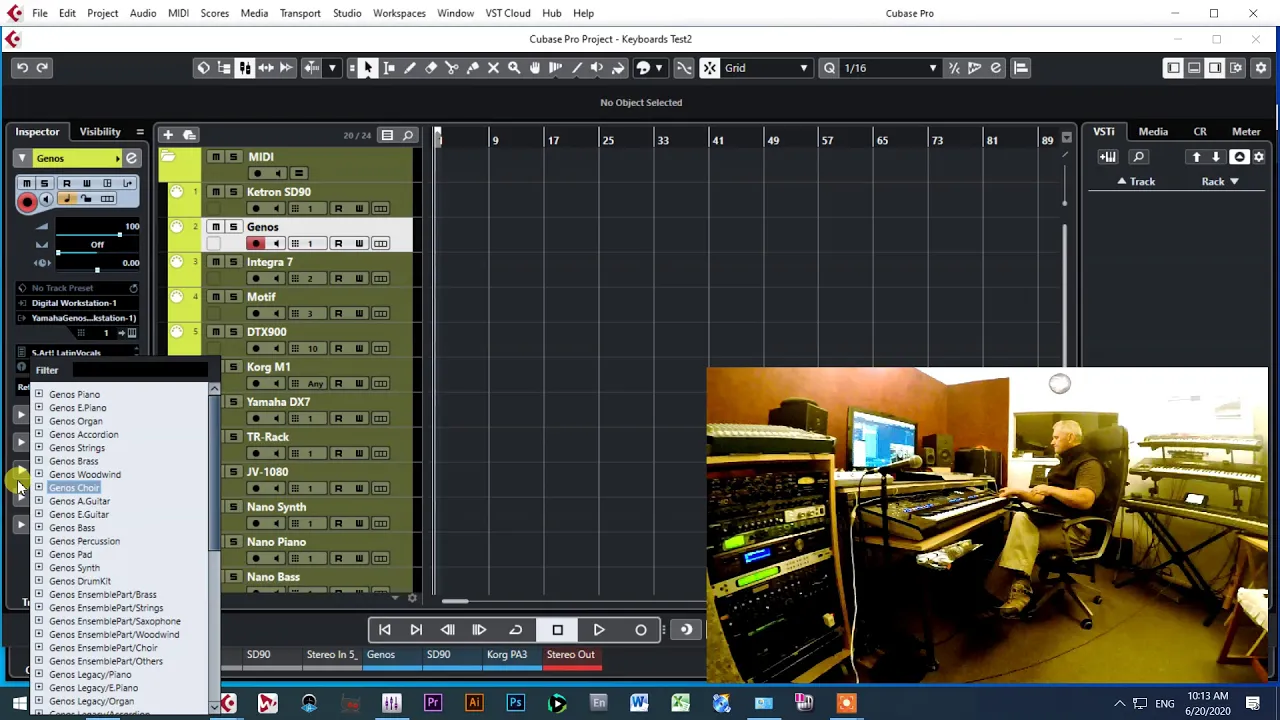Enable Read automation on DTX900 track
Viewport: 1280px width, 720px height.
[x=338, y=348]
